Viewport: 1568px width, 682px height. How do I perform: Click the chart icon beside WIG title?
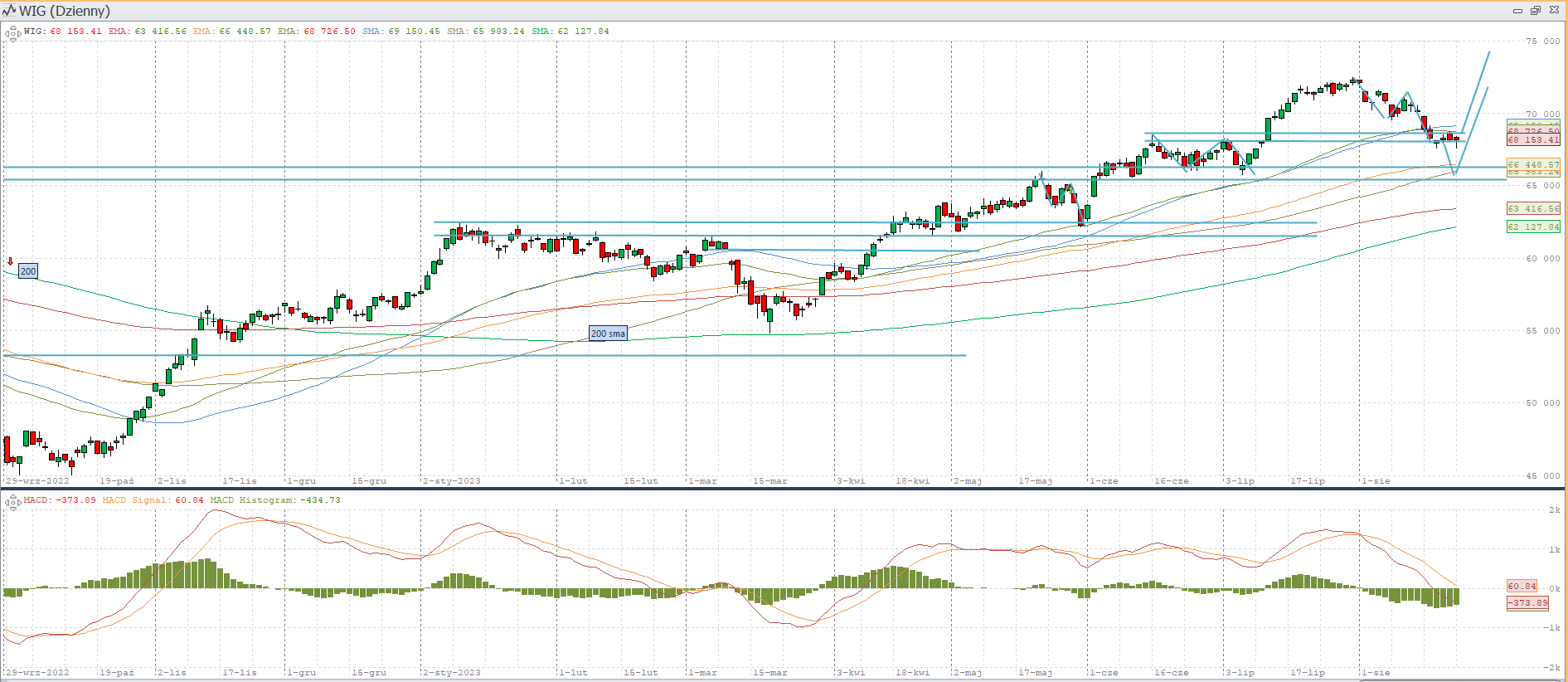tap(9, 11)
